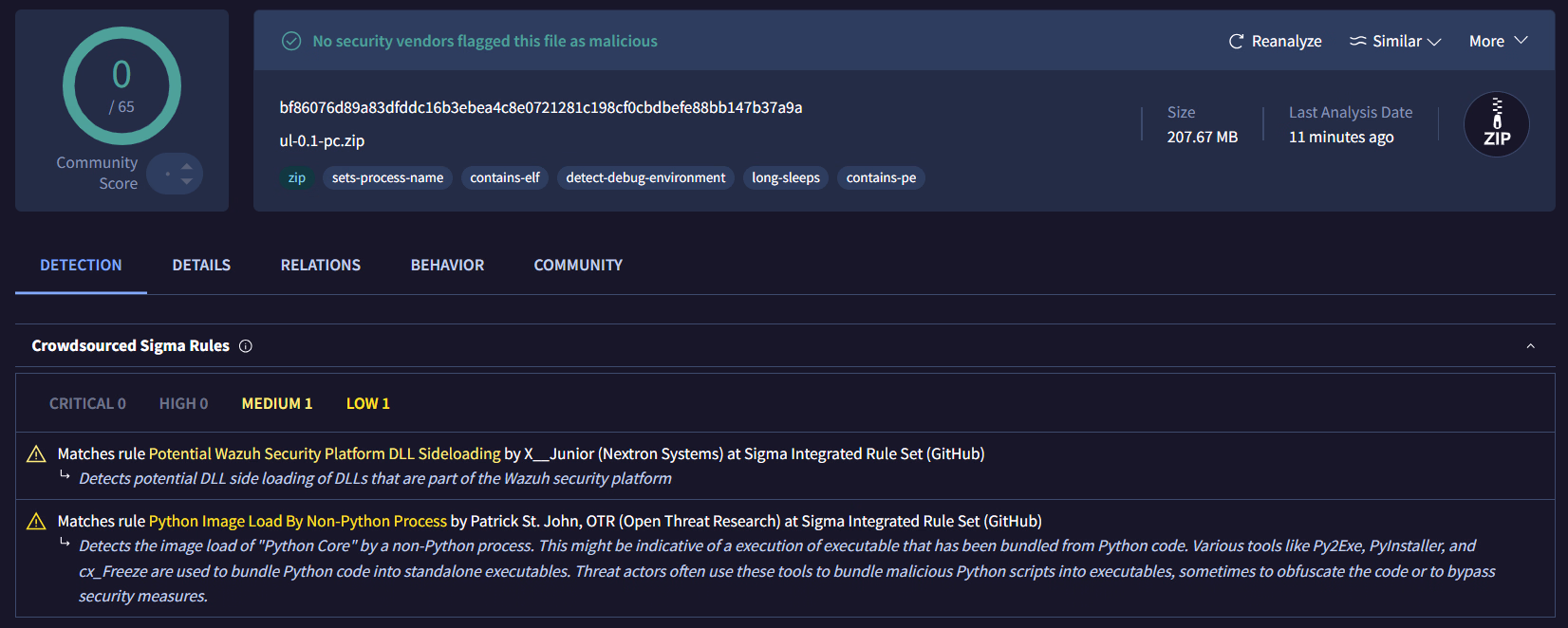Click the Reanalyze refresh icon
This screenshot has width=1568, height=628.
[x=1236, y=42]
